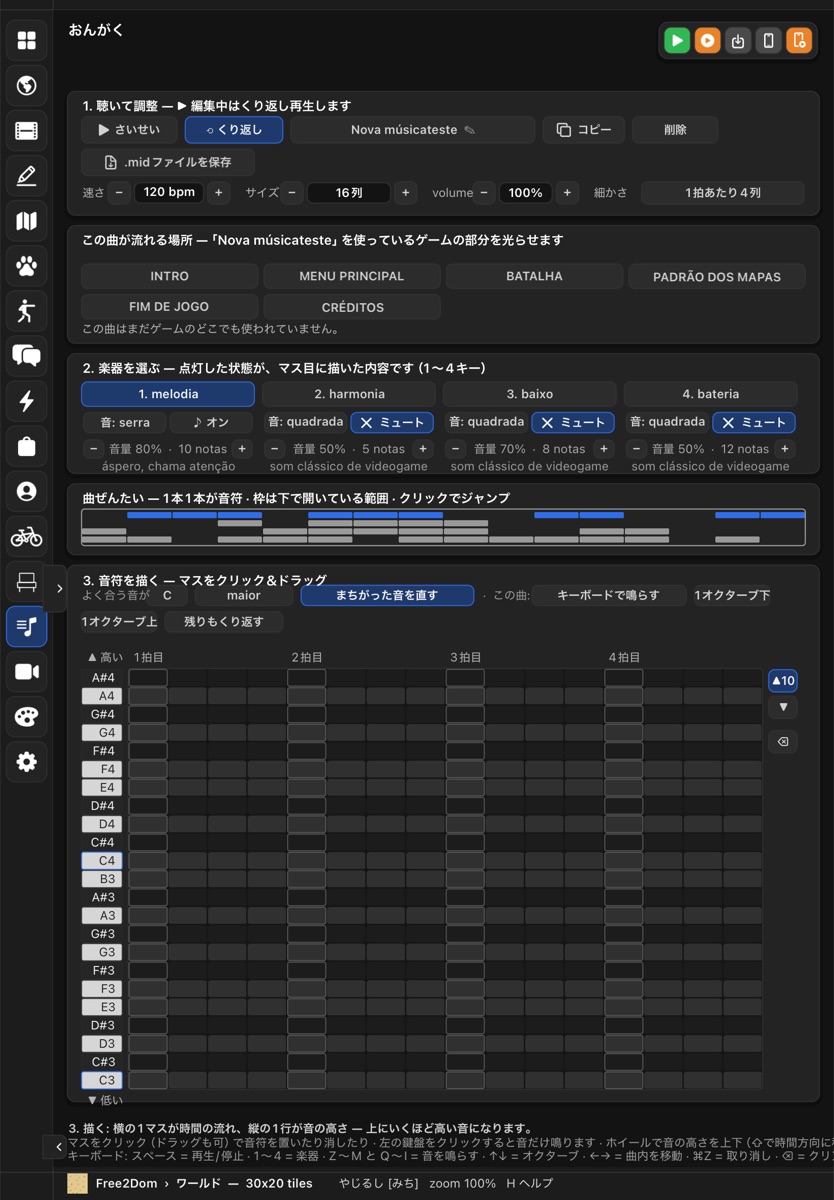
Task: Open the table furniture sidebar icon
Action: tap(27, 582)
